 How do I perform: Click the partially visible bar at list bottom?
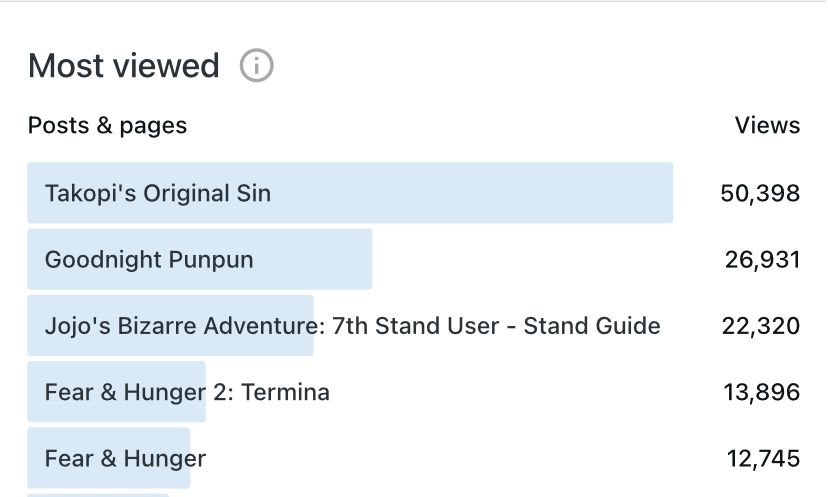98,495
